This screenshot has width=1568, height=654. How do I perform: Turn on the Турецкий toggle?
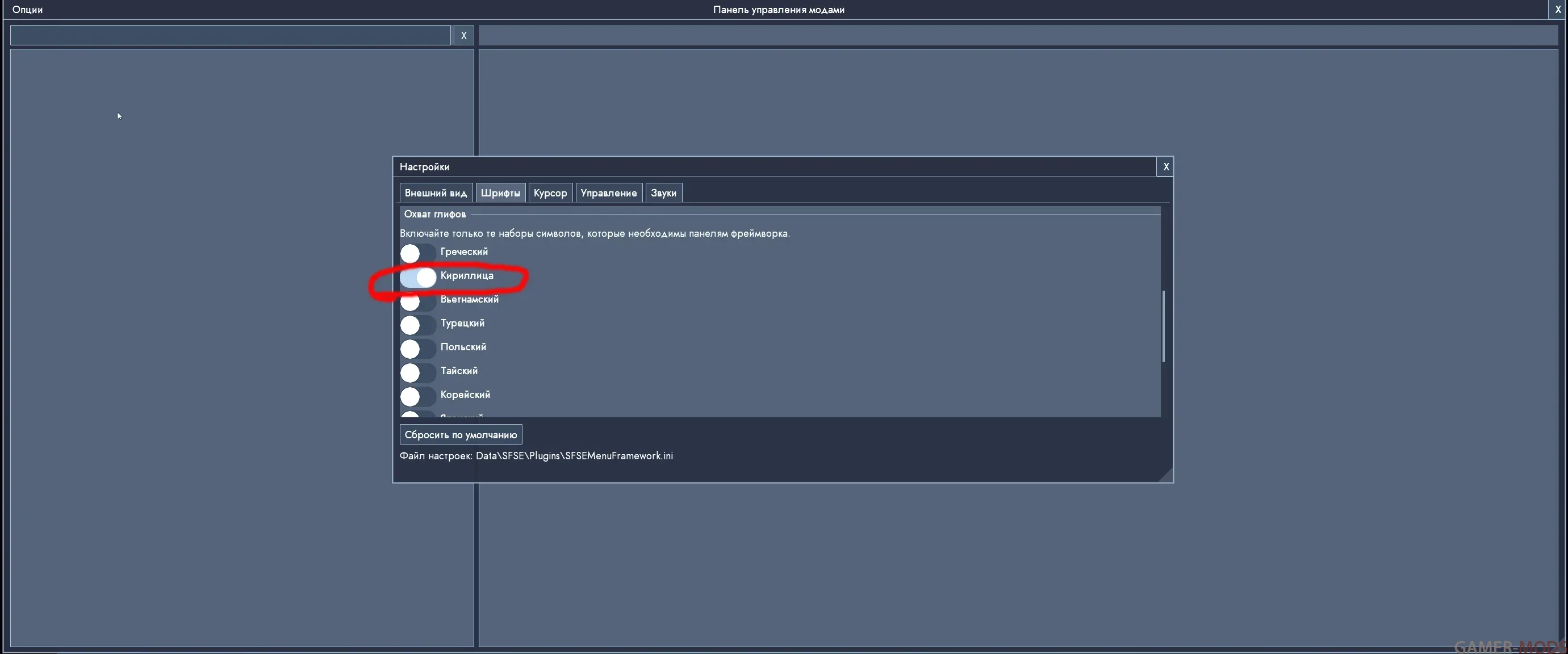[x=417, y=324]
